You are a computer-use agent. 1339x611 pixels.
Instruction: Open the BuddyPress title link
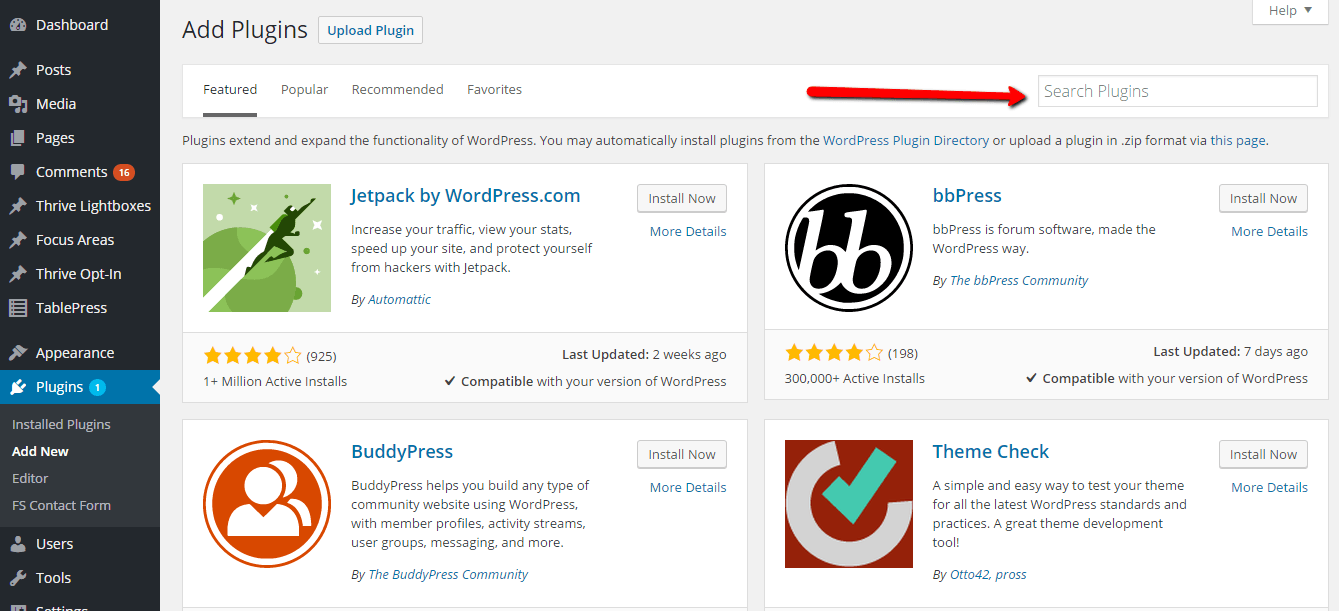point(402,452)
